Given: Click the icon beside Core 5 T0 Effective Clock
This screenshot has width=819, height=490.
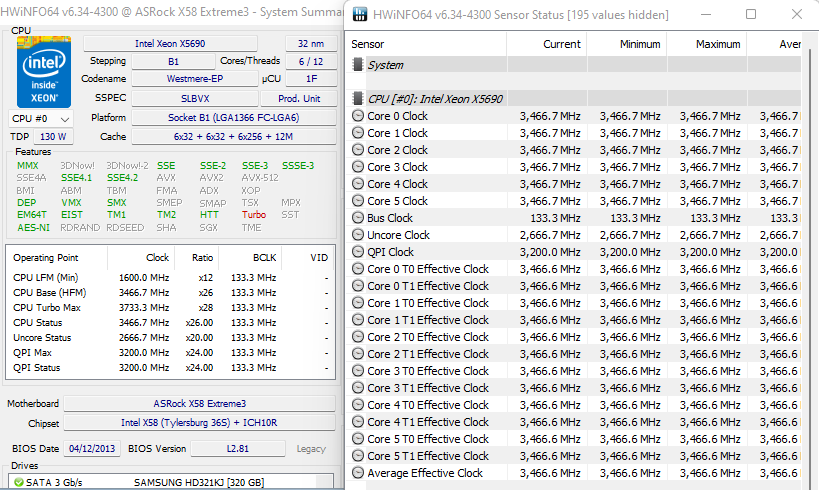Looking at the screenshot, I should pos(358,438).
